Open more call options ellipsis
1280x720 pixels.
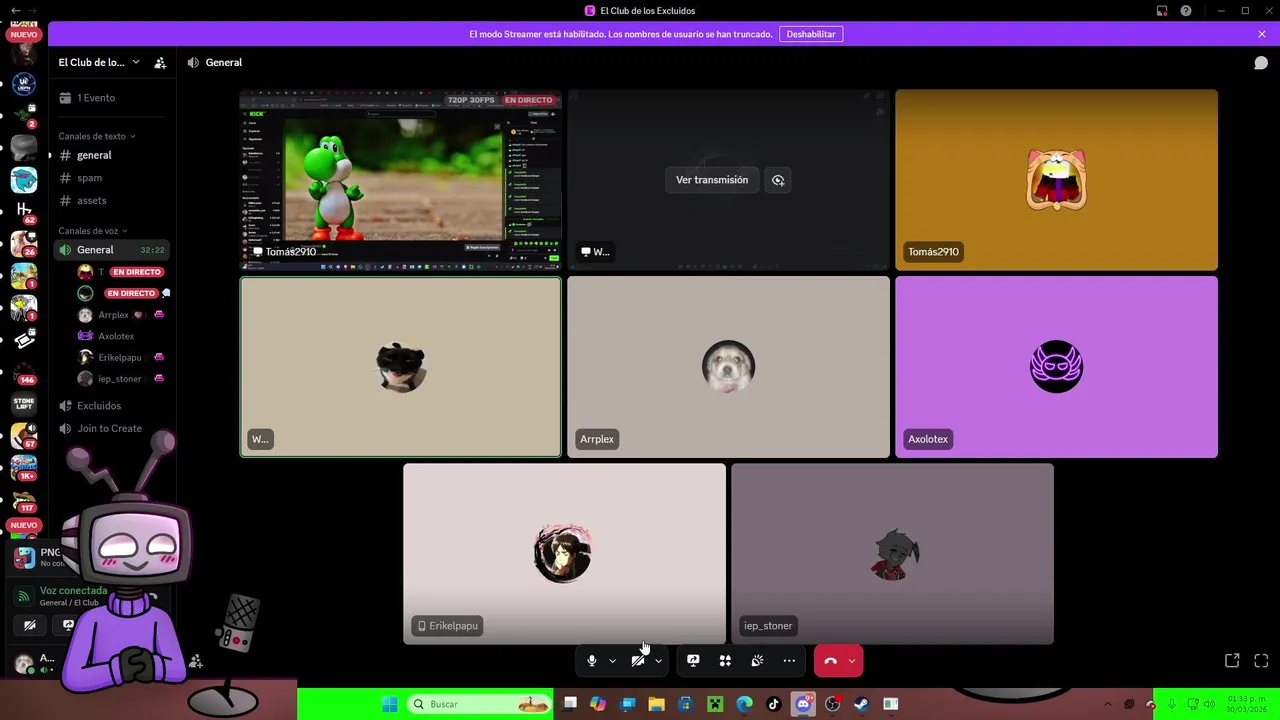(x=789, y=661)
